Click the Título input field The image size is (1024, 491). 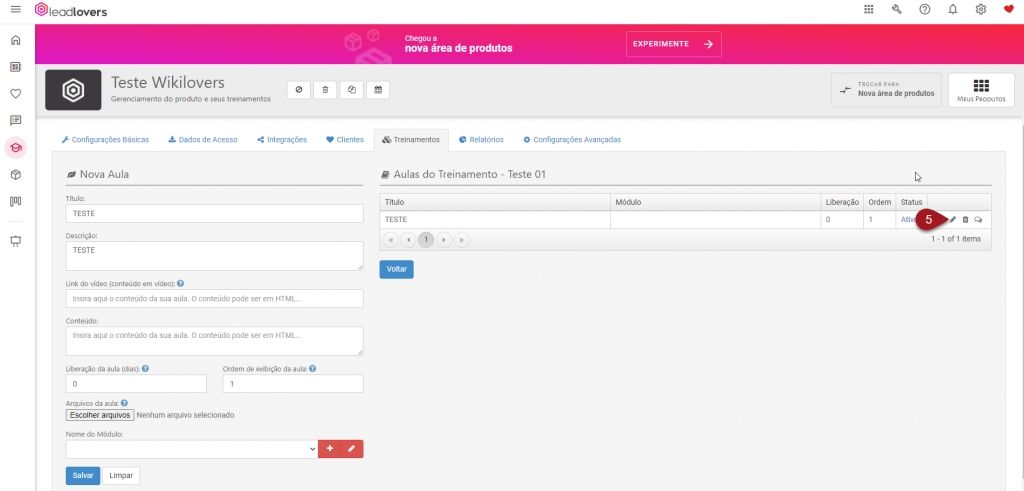(214, 214)
